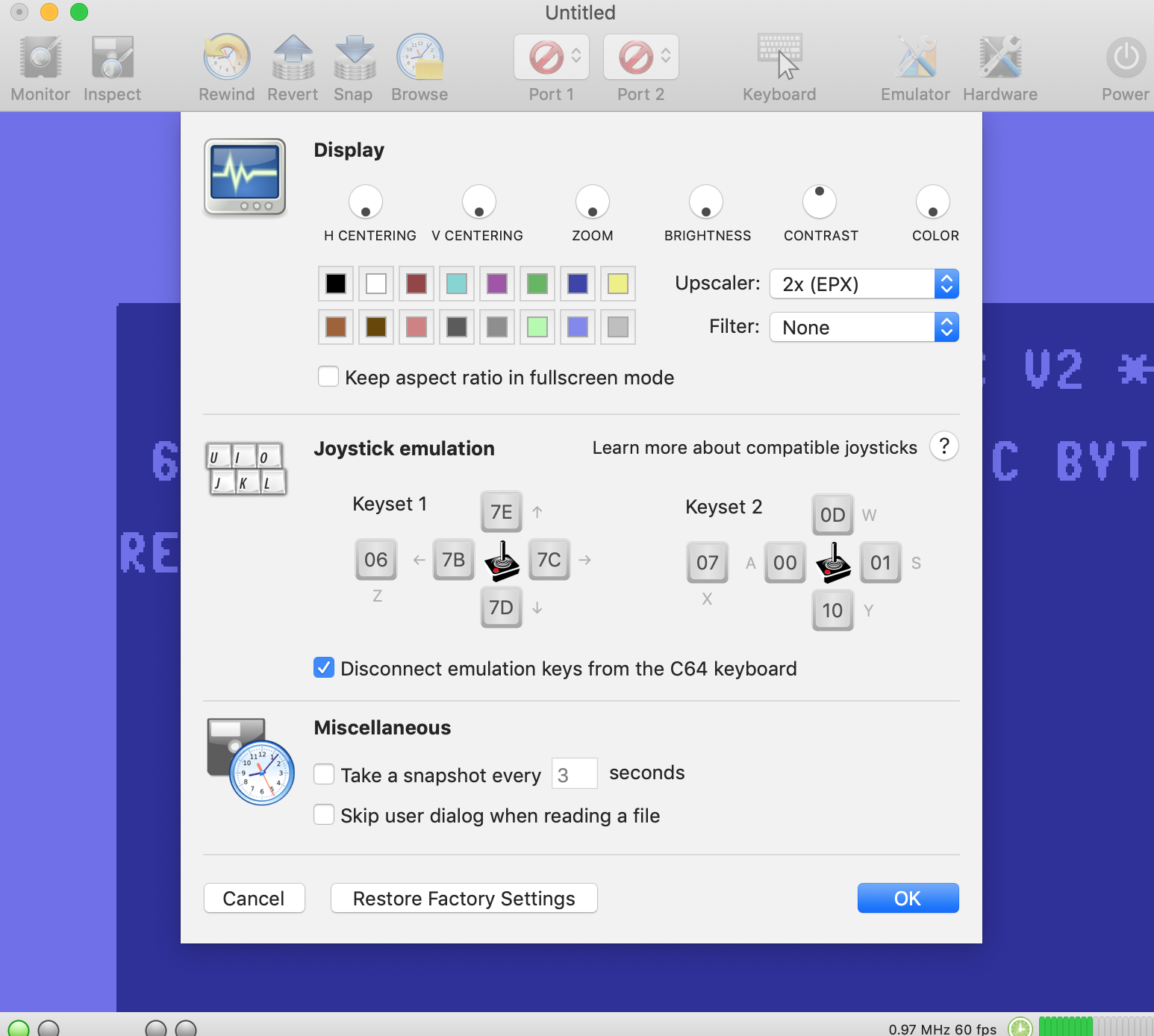Click the snapshot interval seconds field
This screenshot has width=1154, height=1036.
click(575, 773)
